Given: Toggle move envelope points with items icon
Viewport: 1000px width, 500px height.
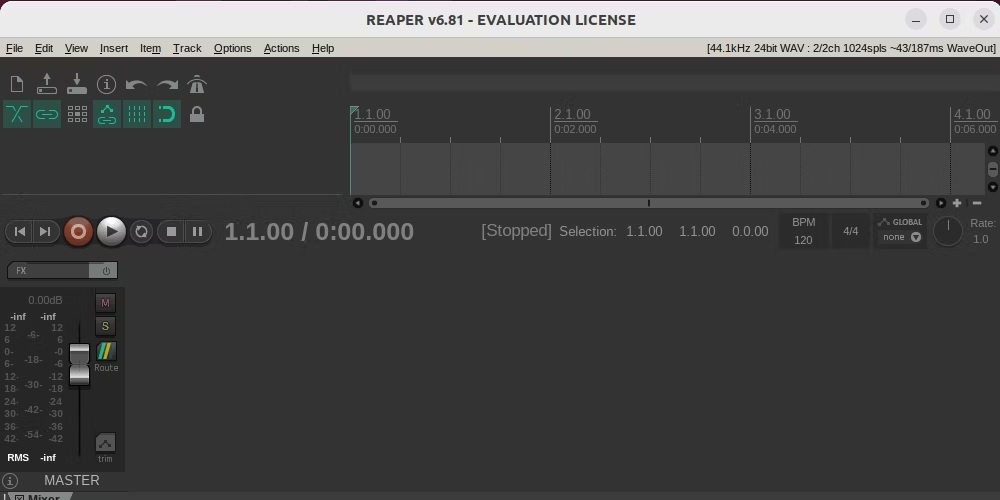Looking at the screenshot, I should click(x=107, y=114).
